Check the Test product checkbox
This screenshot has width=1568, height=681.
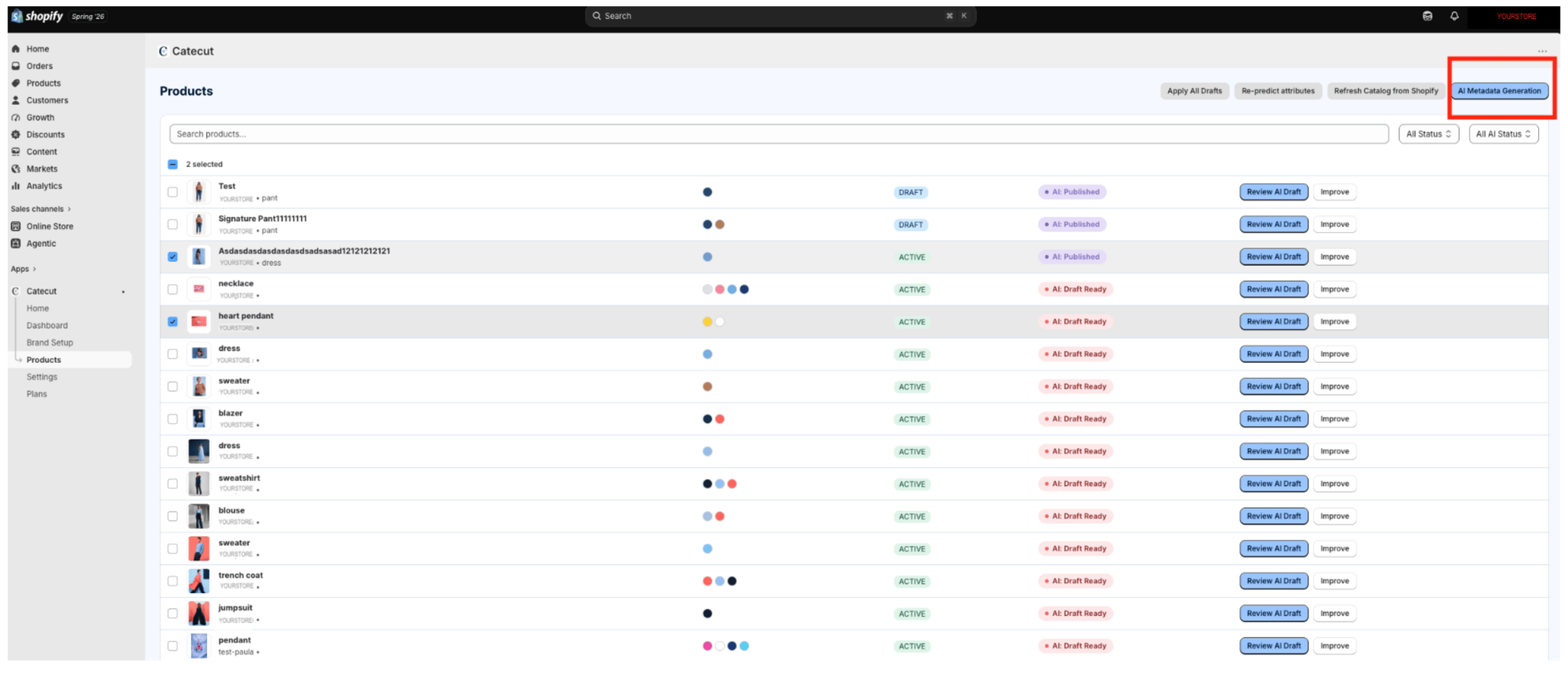click(172, 192)
